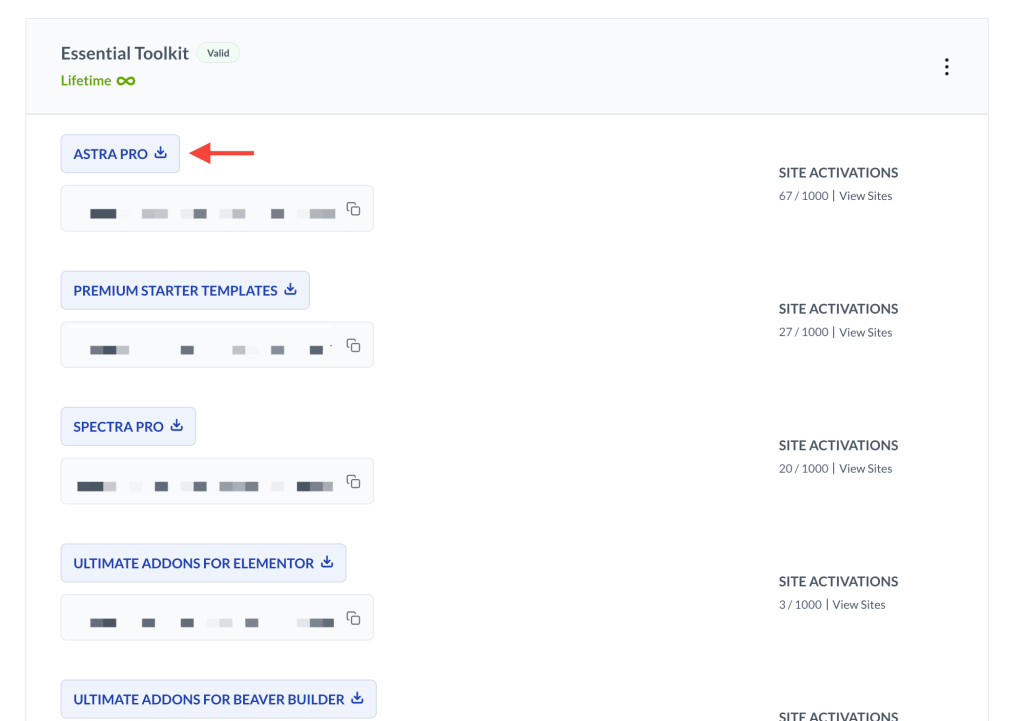
Task: Click the download icon on Premium Starter Templates
Action: [x=290, y=289]
